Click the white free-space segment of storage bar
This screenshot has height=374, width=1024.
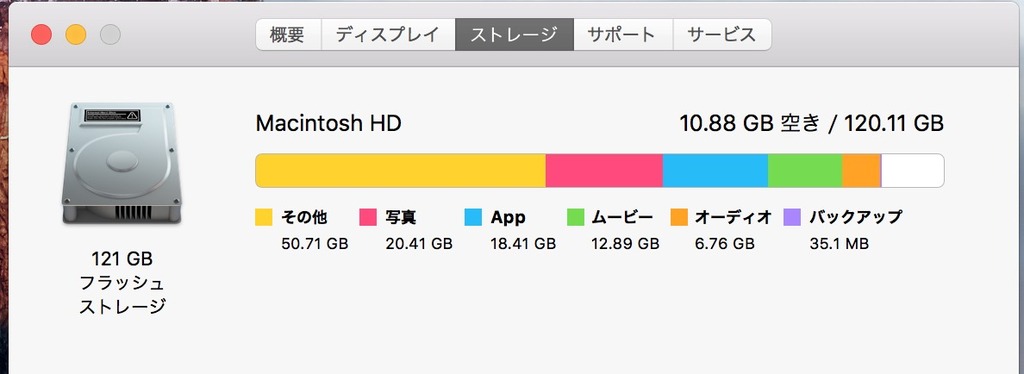pos(913,170)
